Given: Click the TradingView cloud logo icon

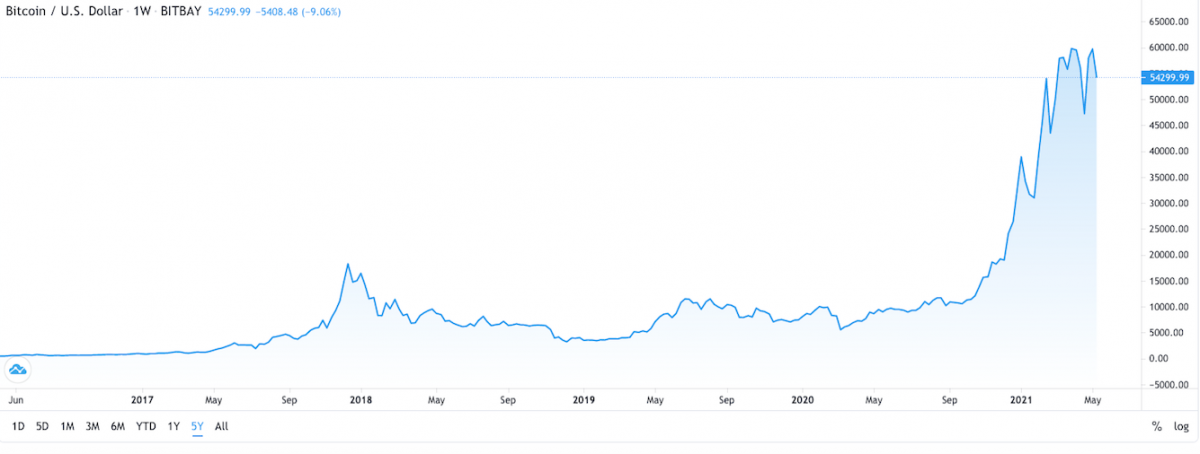Looking at the screenshot, I should pyautogui.click(x=18, y=371).
